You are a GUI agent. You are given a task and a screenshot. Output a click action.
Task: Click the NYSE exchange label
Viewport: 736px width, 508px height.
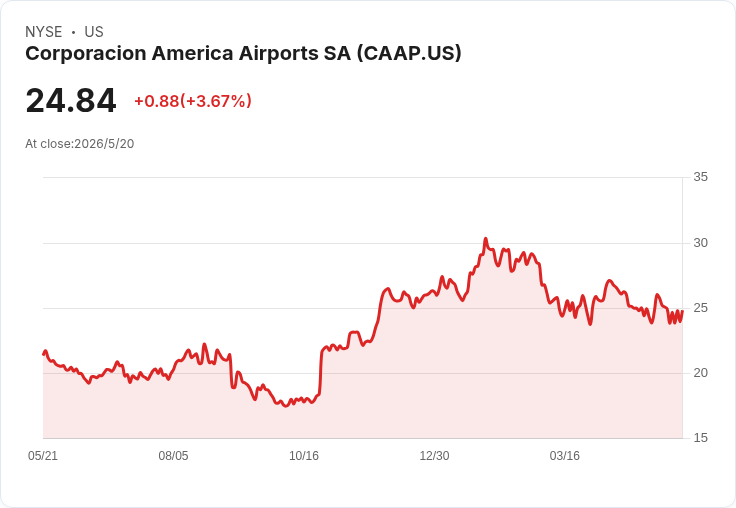pos(44,32)
